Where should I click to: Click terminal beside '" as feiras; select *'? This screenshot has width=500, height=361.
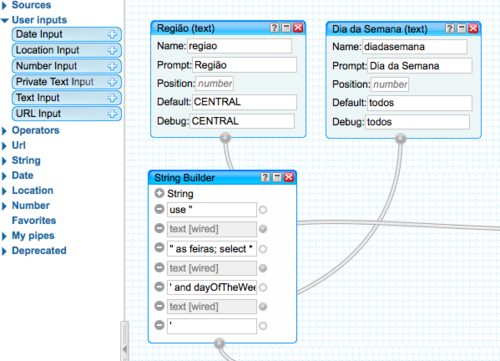click(263, 249)
